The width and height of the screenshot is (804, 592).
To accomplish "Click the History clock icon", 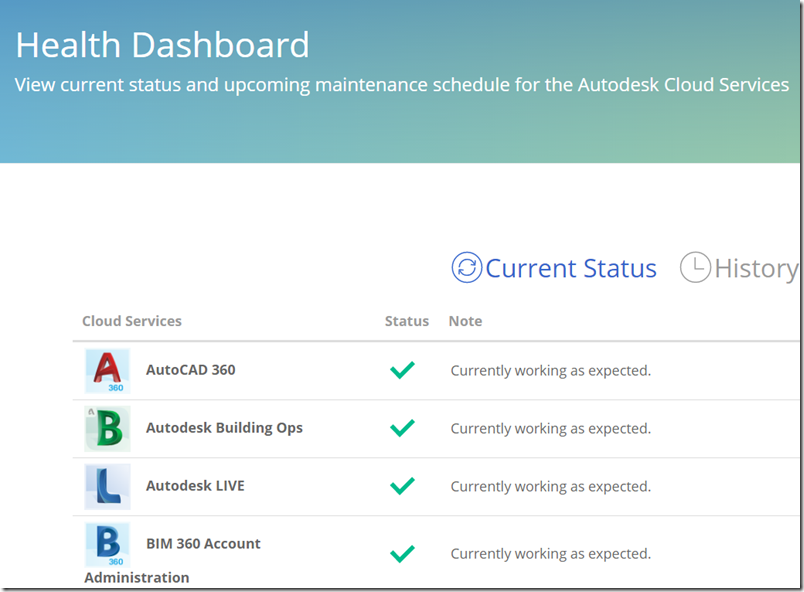I will coord(695,267).
